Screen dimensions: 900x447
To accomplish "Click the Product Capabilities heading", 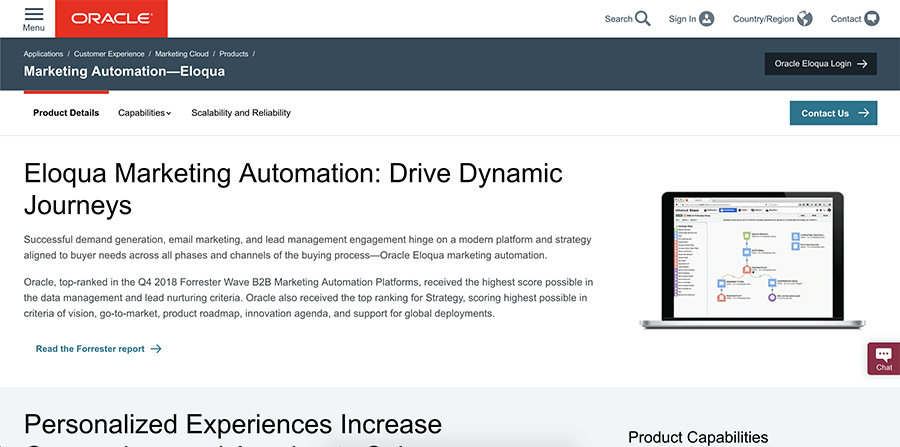I will (698, 437).
